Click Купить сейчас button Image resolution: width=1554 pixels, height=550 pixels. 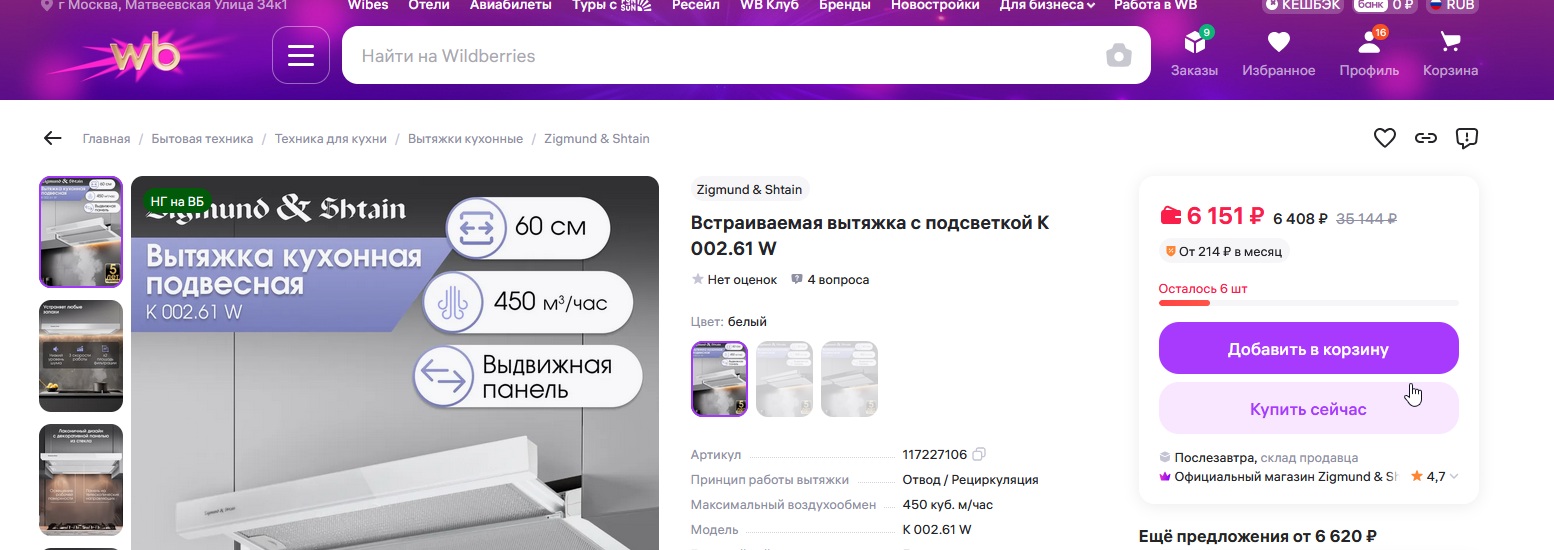click(x=1308, y=408)
